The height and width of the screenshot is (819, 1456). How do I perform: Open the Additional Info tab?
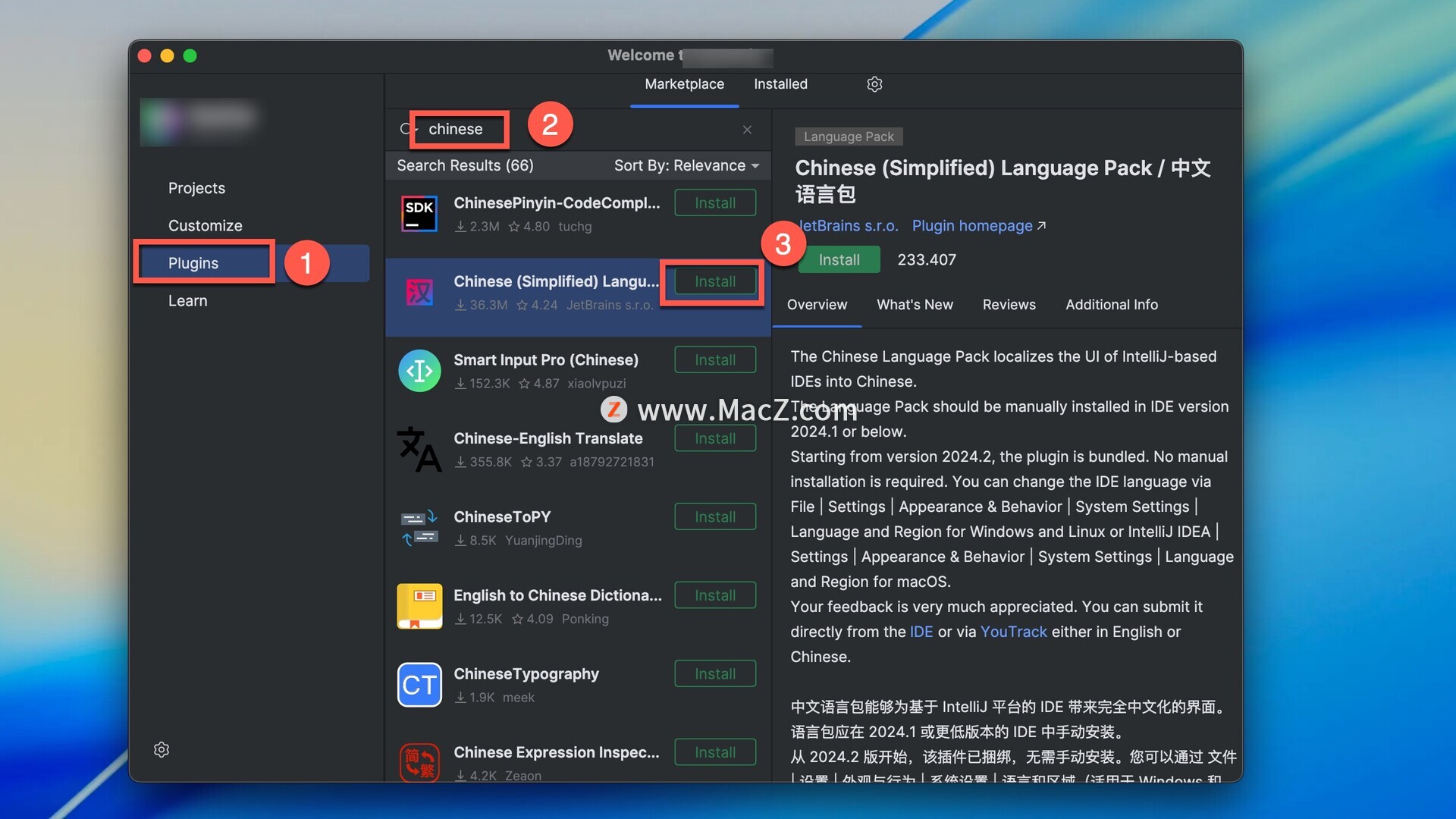(x=1111, y=305)
